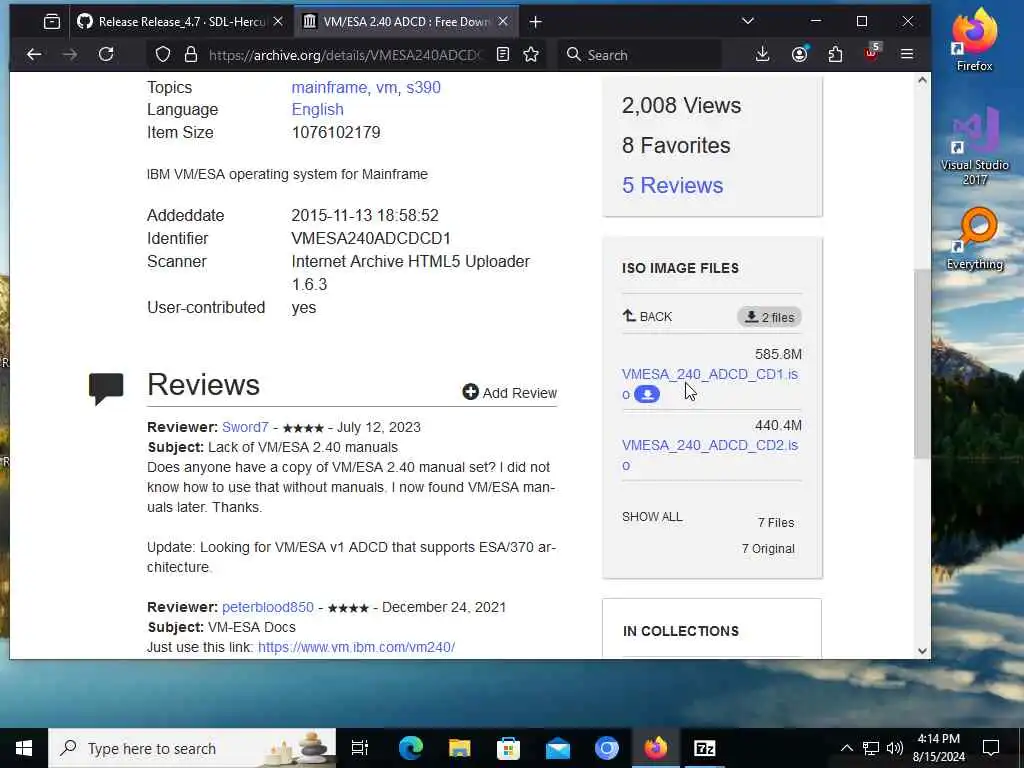Screen dimensions: 1024x768
Task: Open the 7 Original link
Action: tap(768, 549)
